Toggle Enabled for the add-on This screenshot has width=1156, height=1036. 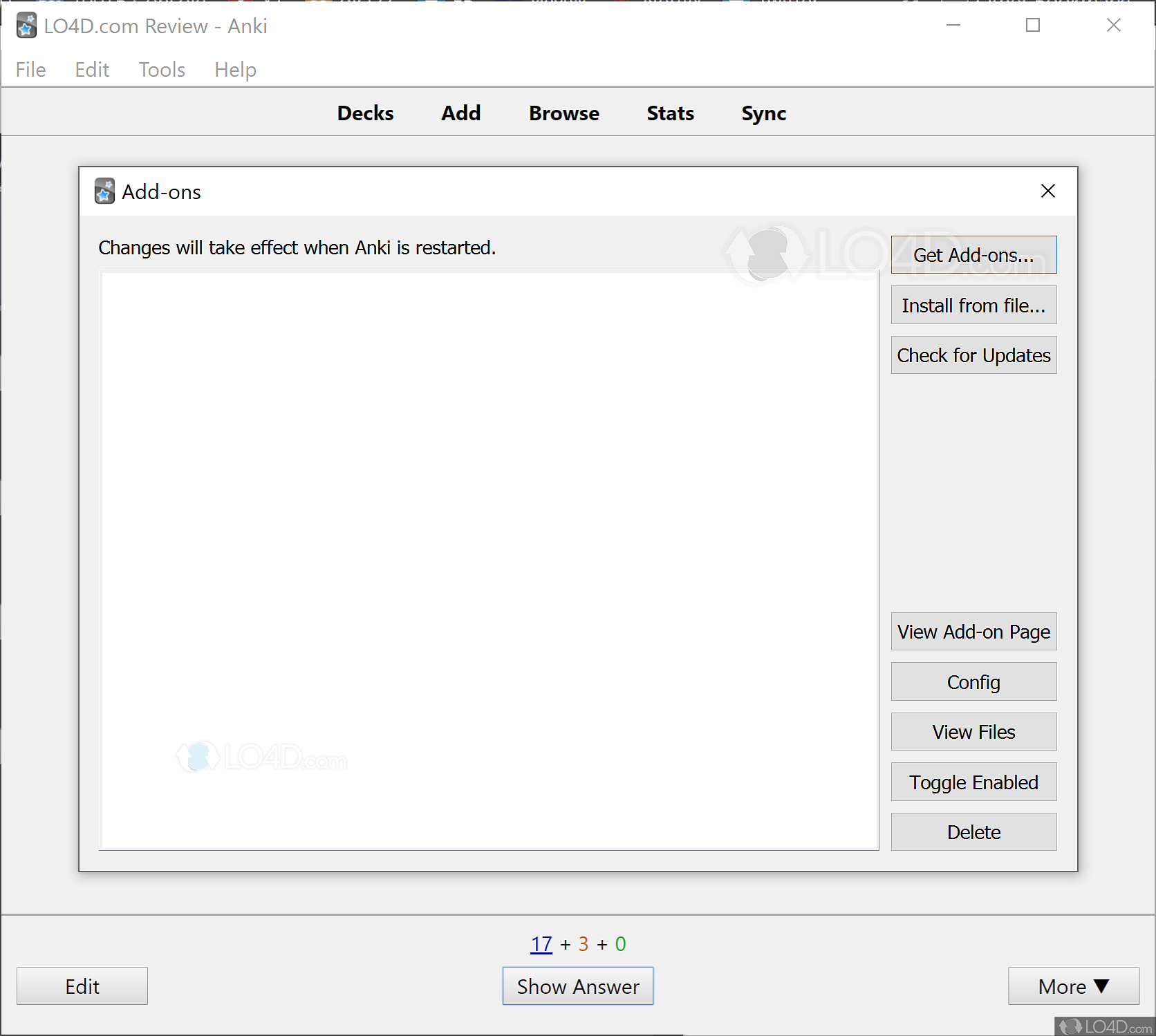click(973, 782)
